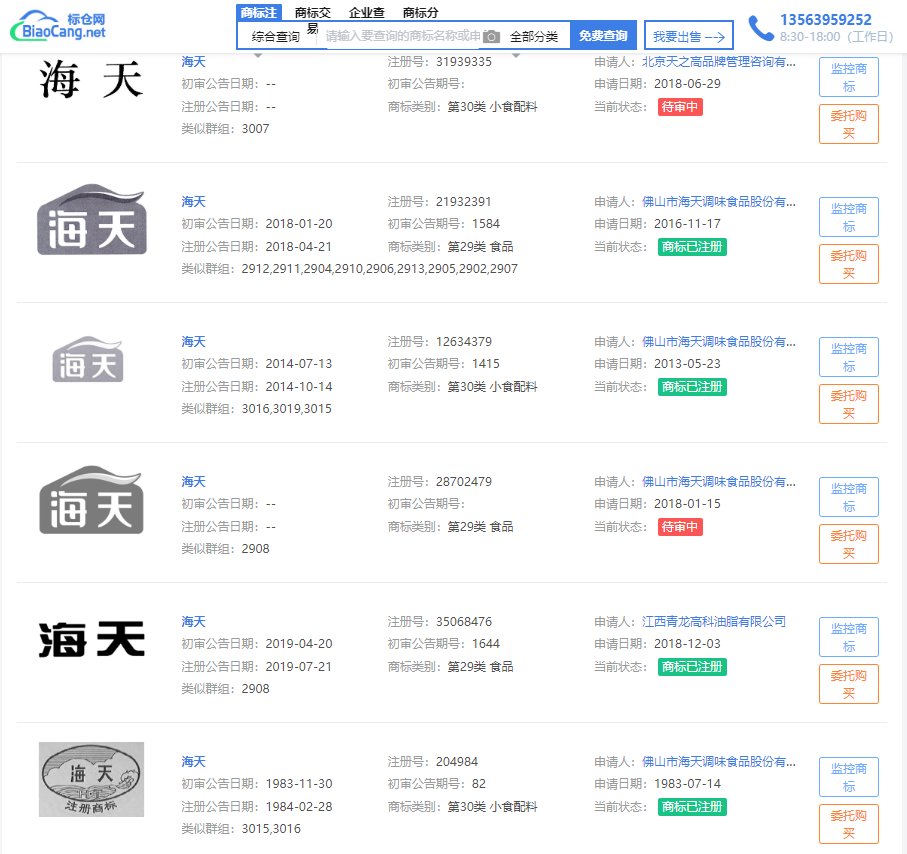The height and width of the screenshot is (854, 907).
Task: Click 待审中 status badge for 31939335
Action: (680, 107)
